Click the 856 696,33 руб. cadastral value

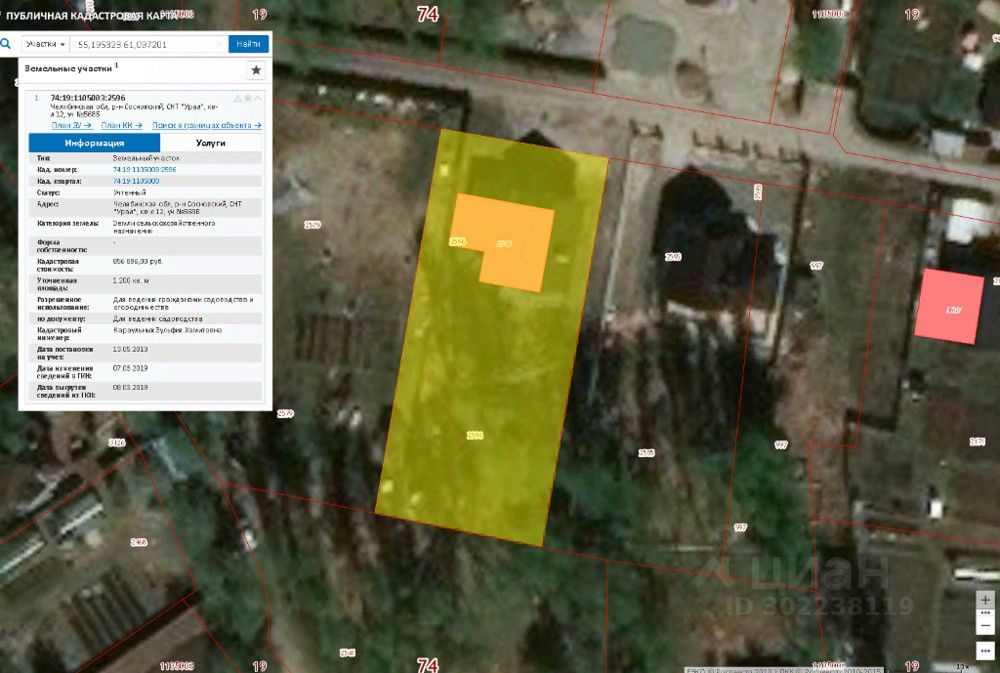click(138, 262)
